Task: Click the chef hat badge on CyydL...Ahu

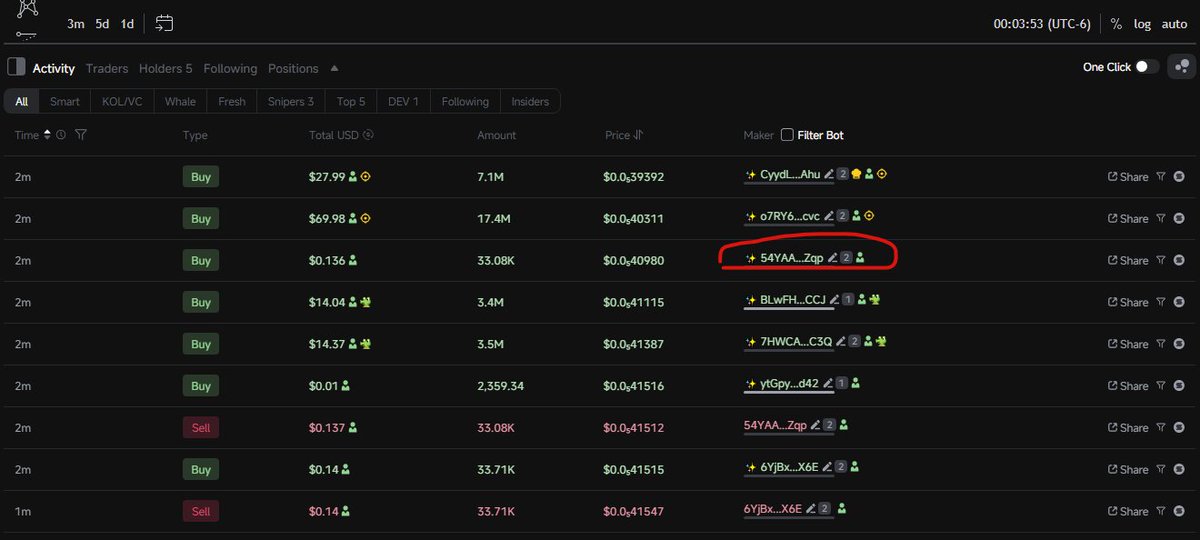Action: pyautogui.click(x=856, y=175)
